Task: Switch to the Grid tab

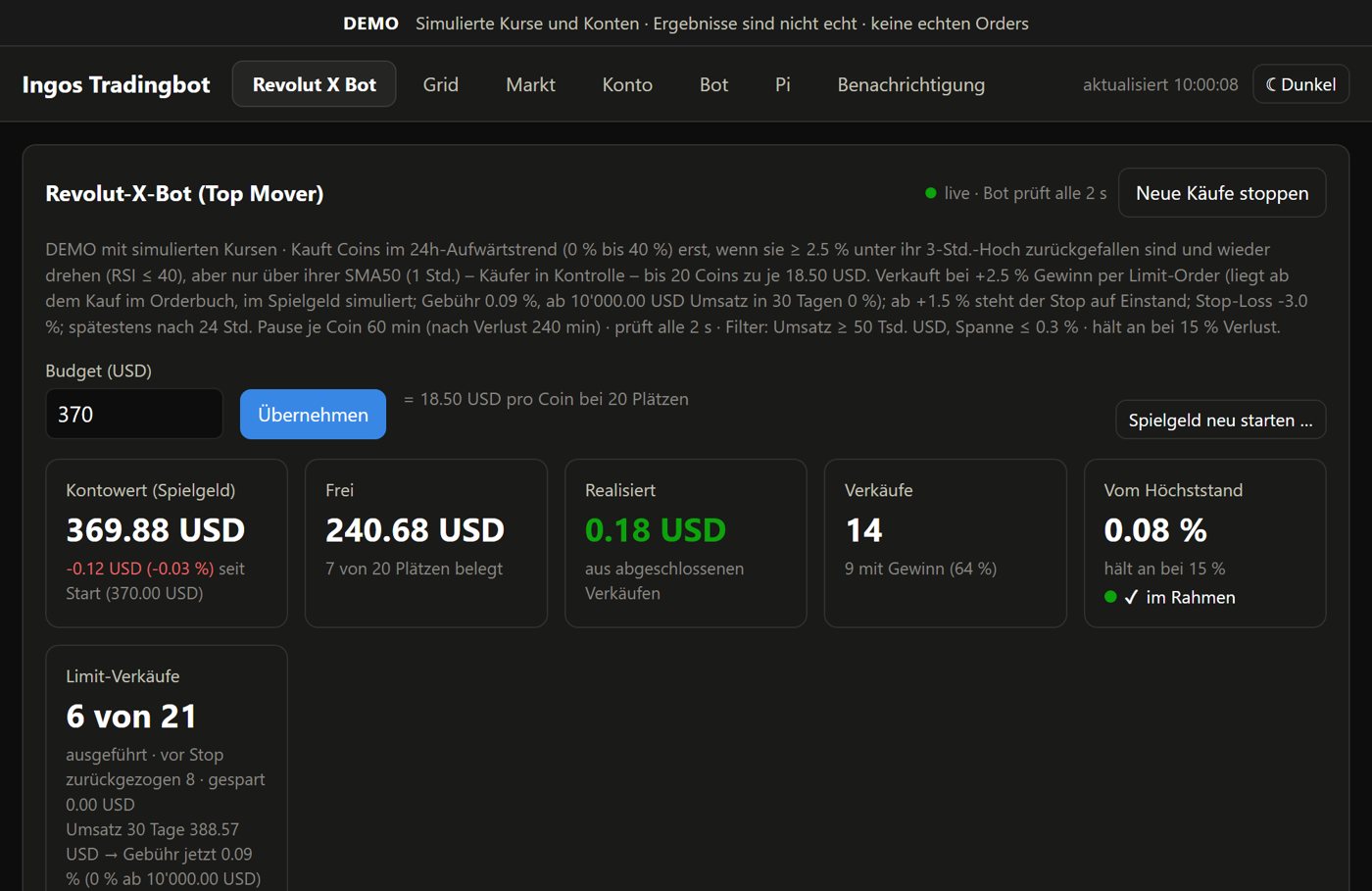Action: coord(441,84)
